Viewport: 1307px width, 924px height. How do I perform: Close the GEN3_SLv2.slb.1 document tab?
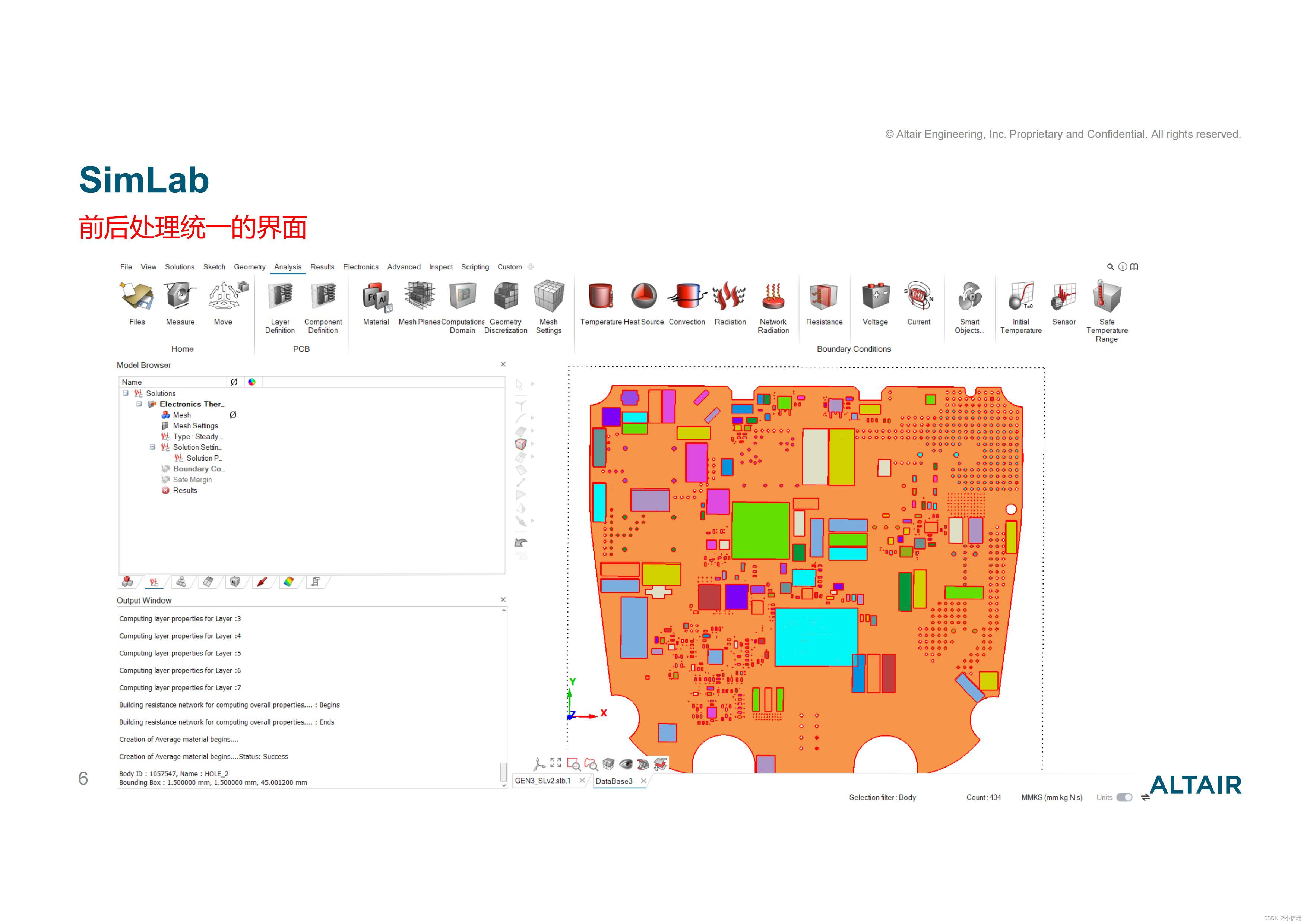point(582,781)
